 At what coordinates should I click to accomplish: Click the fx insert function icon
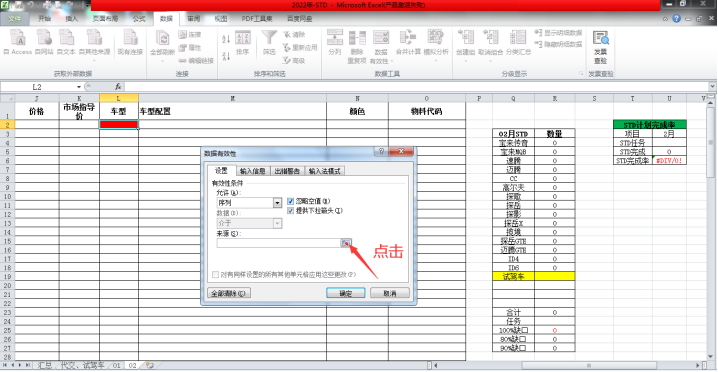point(118,87)
